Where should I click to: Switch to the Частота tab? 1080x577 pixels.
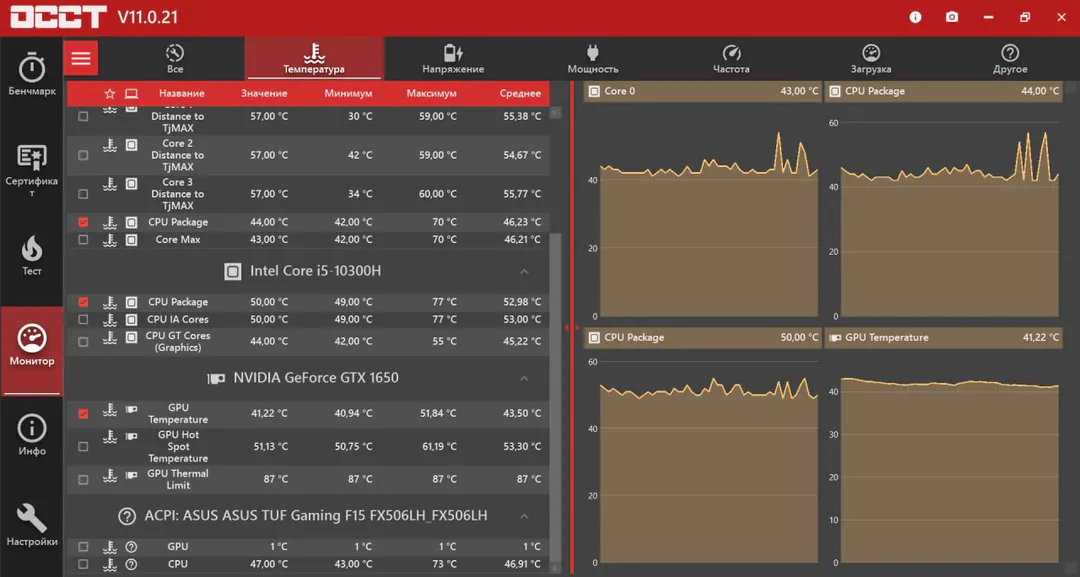pos(731,59)
